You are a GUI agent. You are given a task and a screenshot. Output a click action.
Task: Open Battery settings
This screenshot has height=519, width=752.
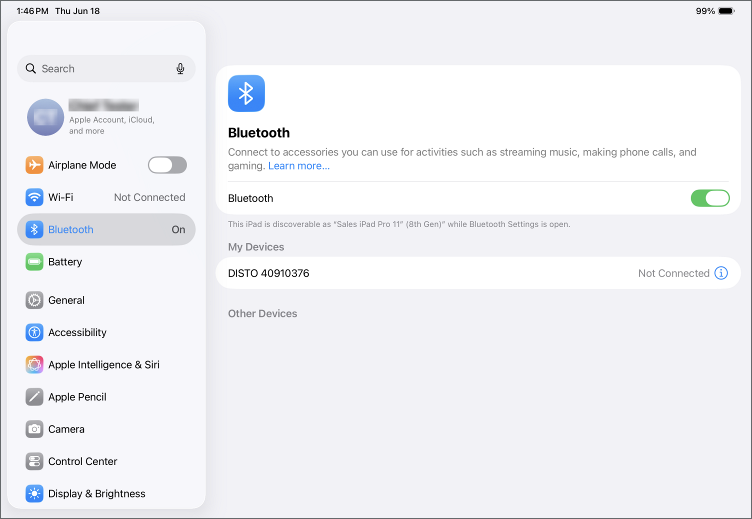[x=106, y=262]
